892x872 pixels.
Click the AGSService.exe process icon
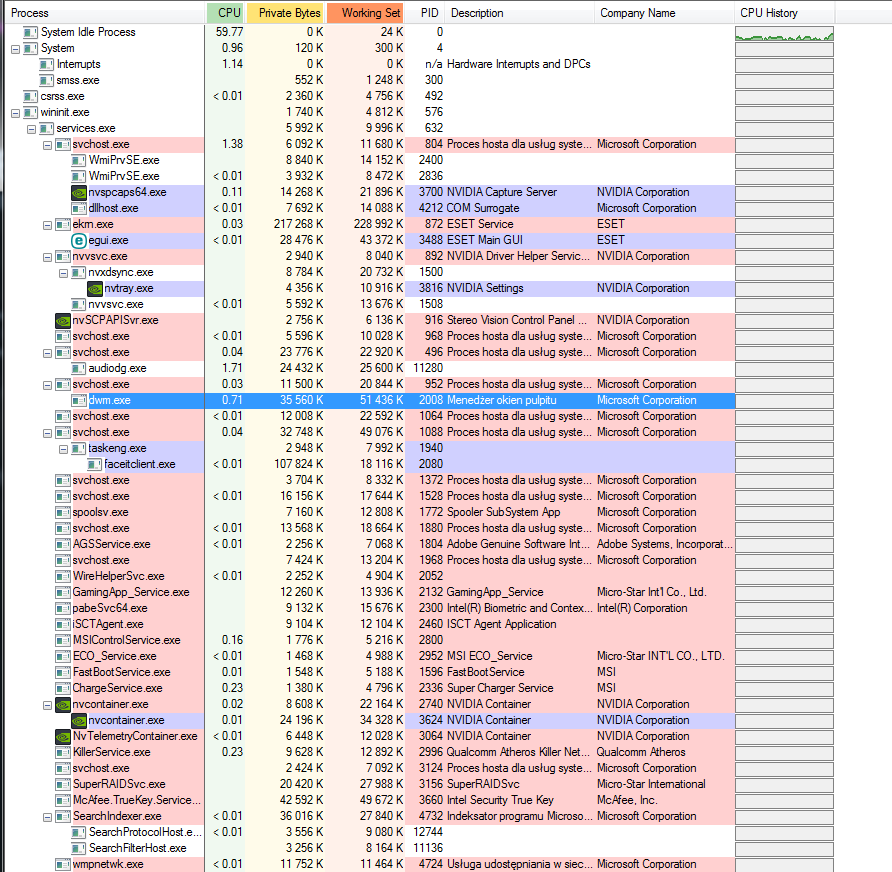point(63,544)
